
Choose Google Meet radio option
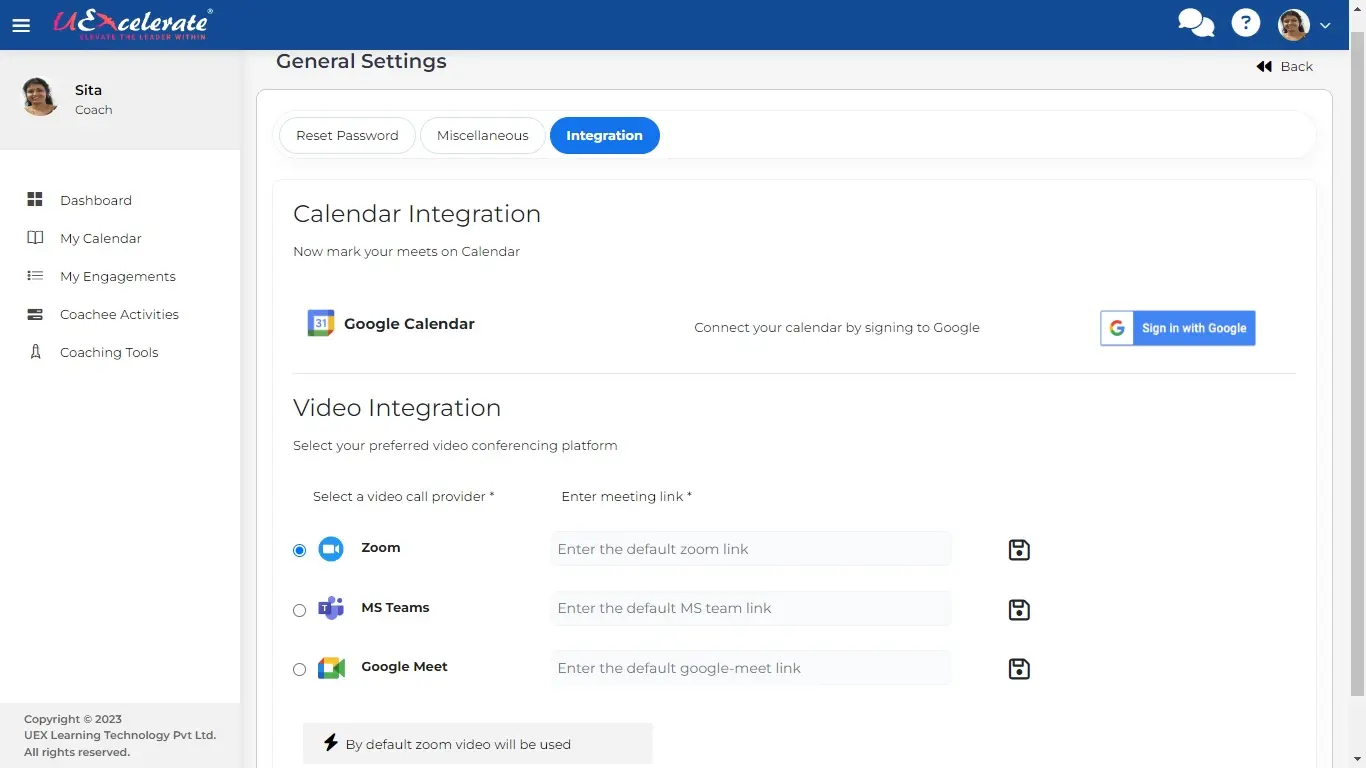(x=300, y=670)
